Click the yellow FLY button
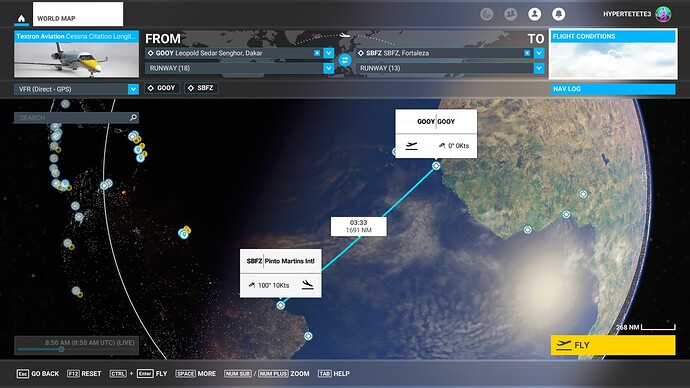The height and width of the screenshot is (388, 690). [x=613, y=345]
